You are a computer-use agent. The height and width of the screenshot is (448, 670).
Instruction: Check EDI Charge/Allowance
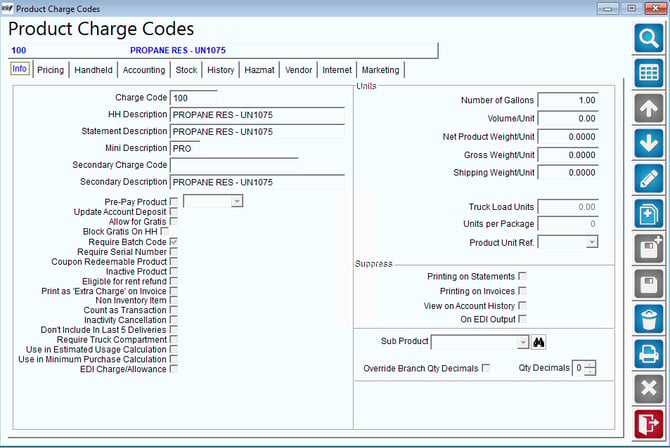(x=174, y=368)
